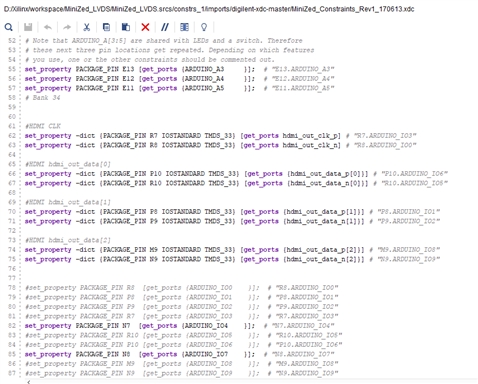Toggle line comments with // icon
This screenshot has width=478, height=384.
click(x=165, y=27)
